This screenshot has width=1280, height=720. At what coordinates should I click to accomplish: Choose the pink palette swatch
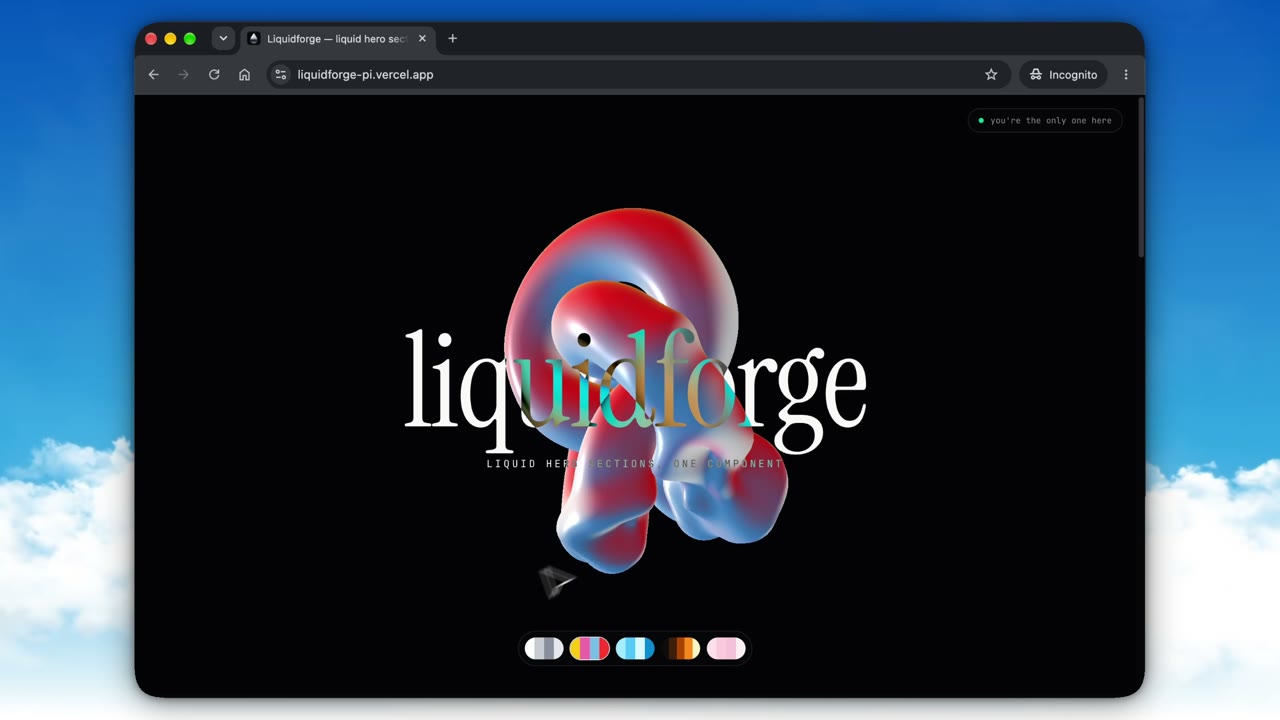click(726, 648)
